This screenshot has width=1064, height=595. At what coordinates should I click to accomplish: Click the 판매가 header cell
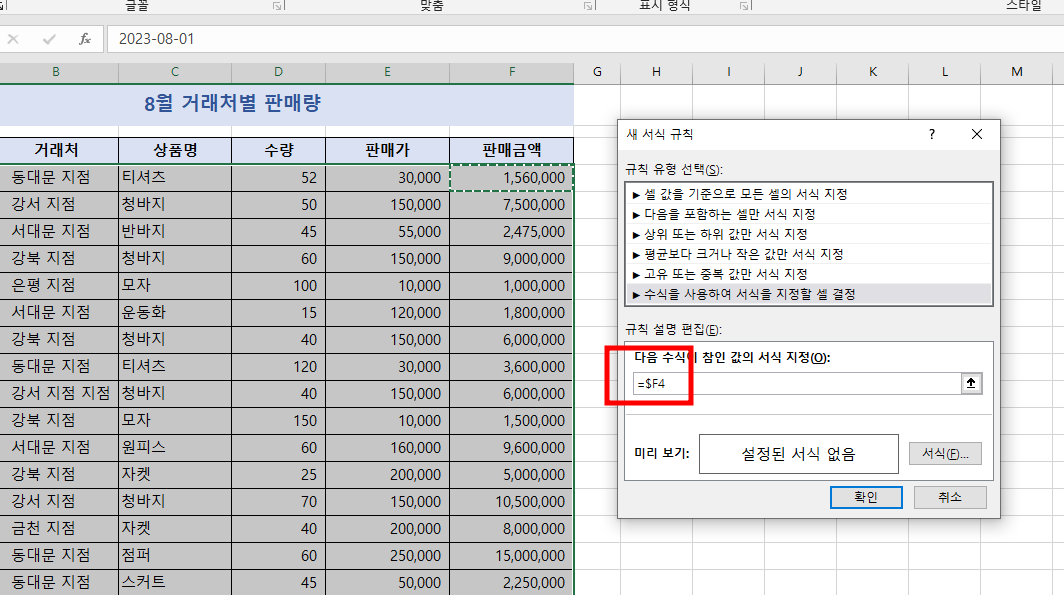pos(387,151)
